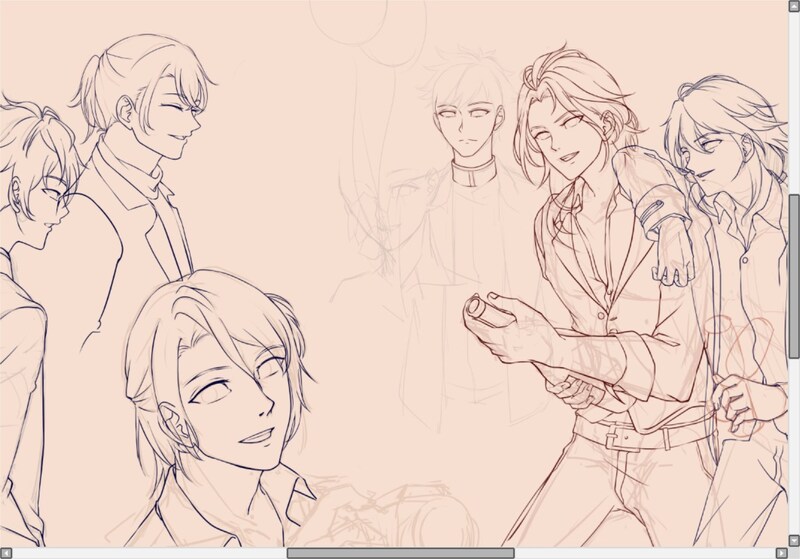The width and height of the screenshot is (800, 559).
Task: Click the horizontal scrollbar right arrow
Action: [782, 553]
